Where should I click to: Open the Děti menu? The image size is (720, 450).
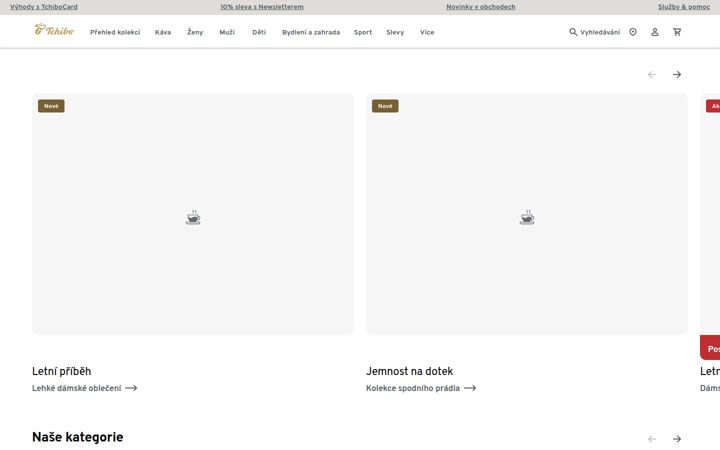(x=259, y=32)
